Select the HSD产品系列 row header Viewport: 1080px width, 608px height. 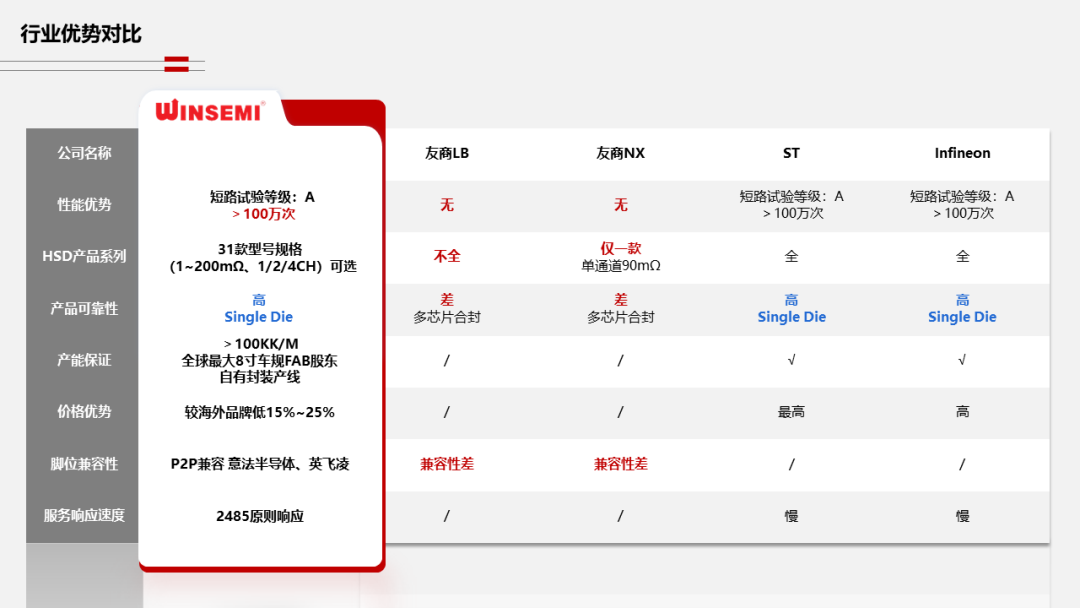pos(84,256)
